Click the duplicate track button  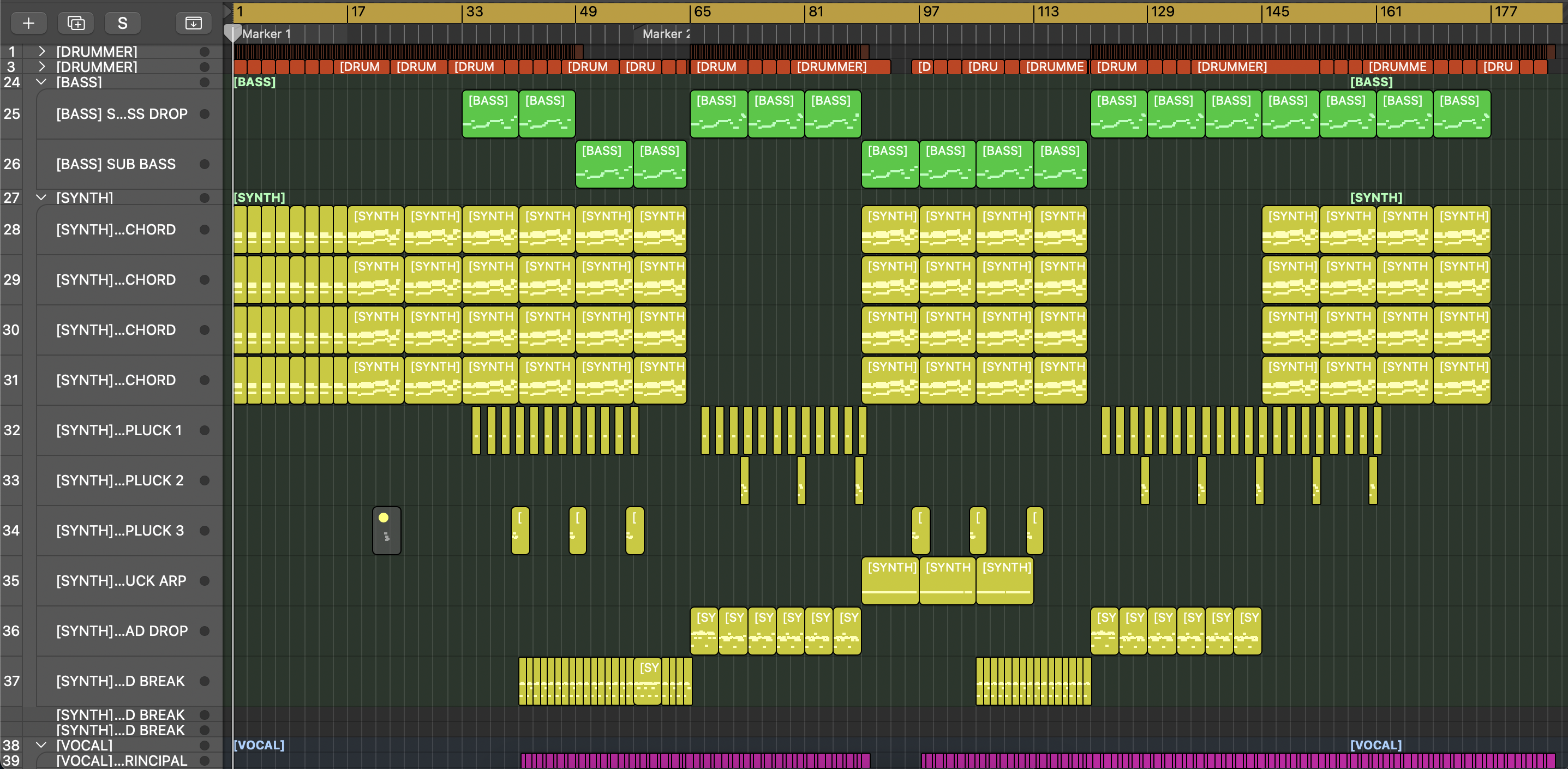point(76,23)
